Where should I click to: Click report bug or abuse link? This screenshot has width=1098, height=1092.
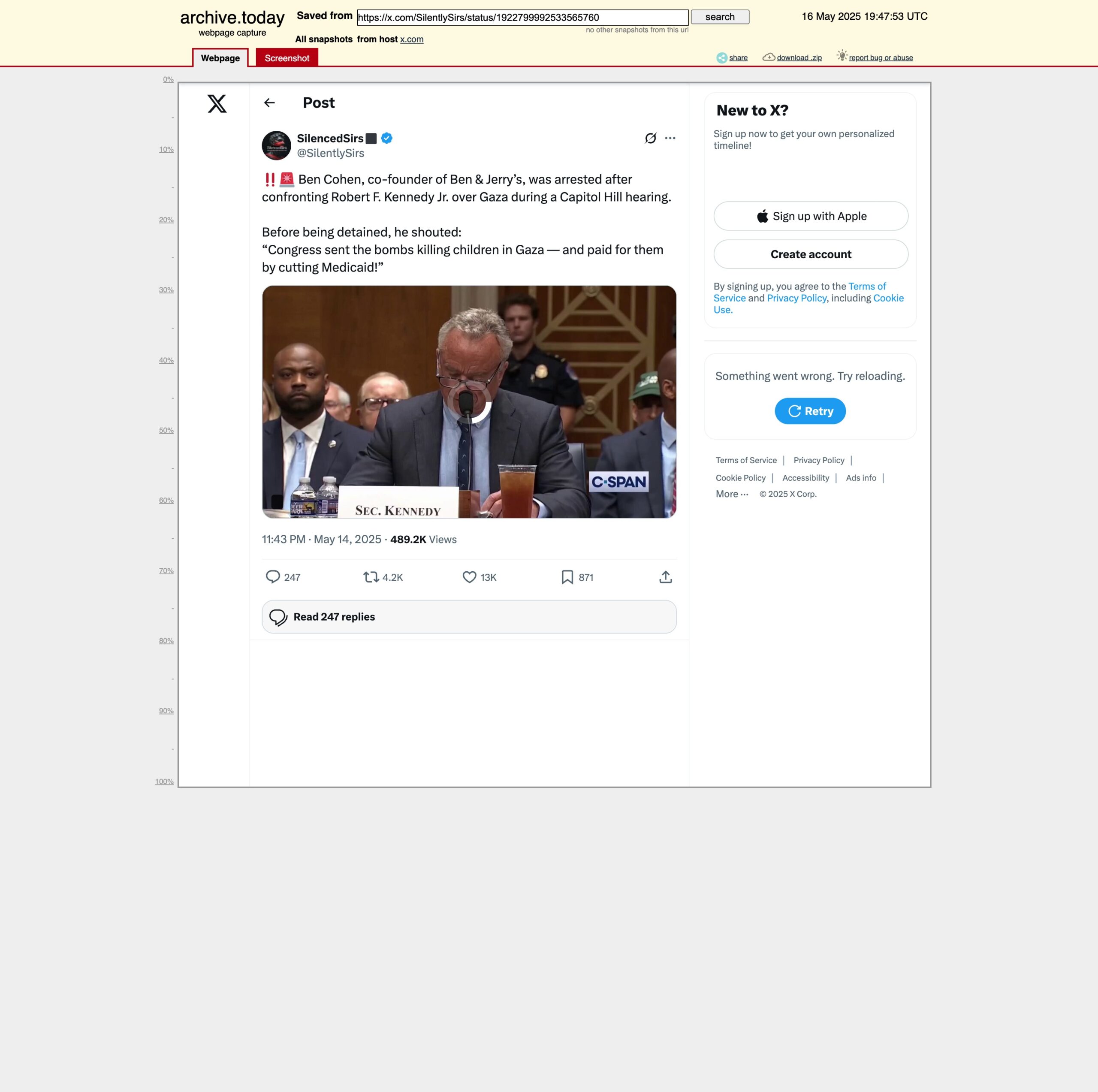tap(881, 58)
